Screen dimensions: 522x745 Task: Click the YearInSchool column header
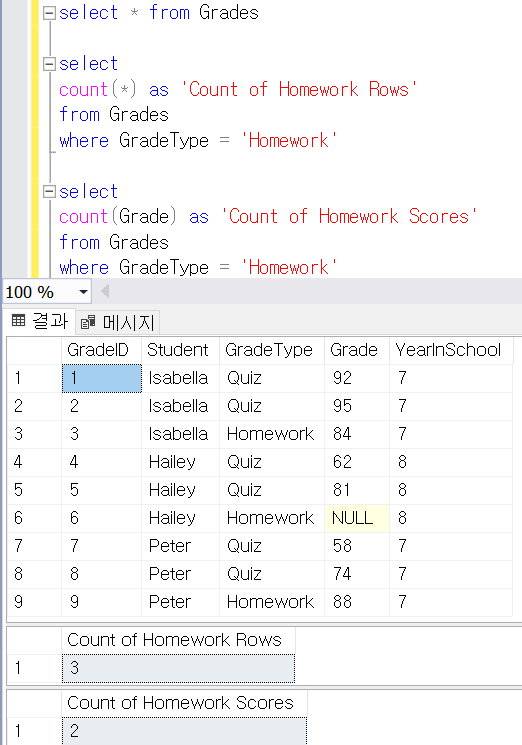point(451,350)
